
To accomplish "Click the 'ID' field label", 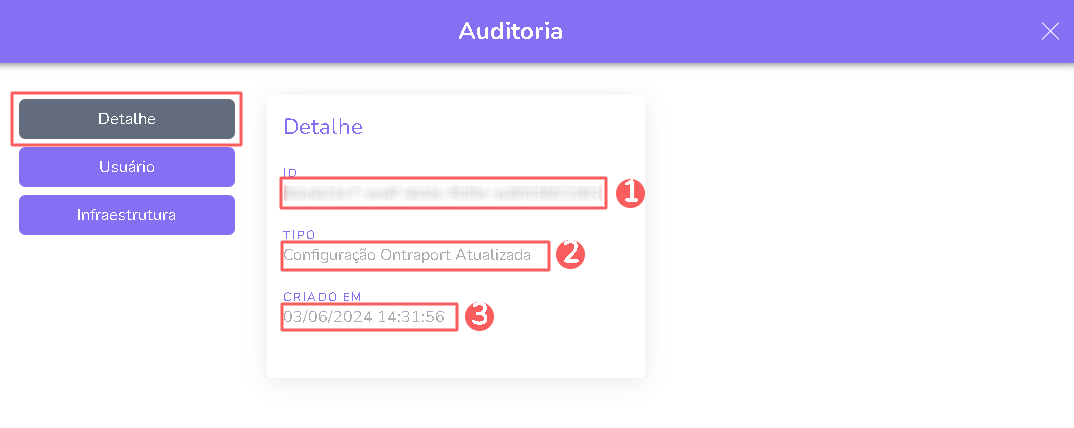I will pyautogui.click(x=291, y=173).
